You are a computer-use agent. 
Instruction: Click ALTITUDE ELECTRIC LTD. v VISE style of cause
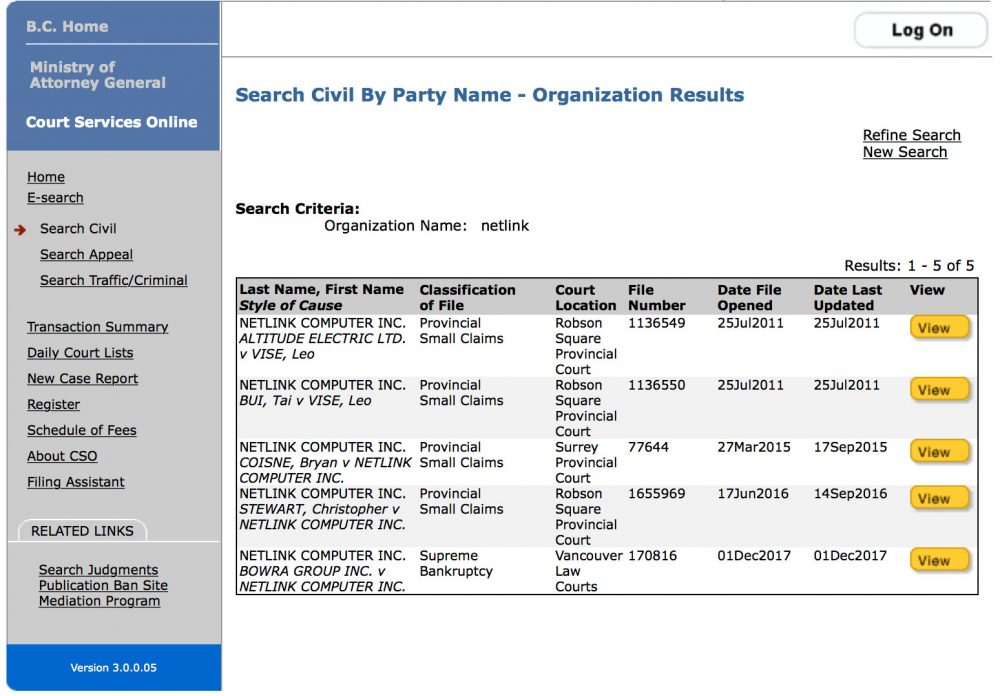tap(323, 346)
